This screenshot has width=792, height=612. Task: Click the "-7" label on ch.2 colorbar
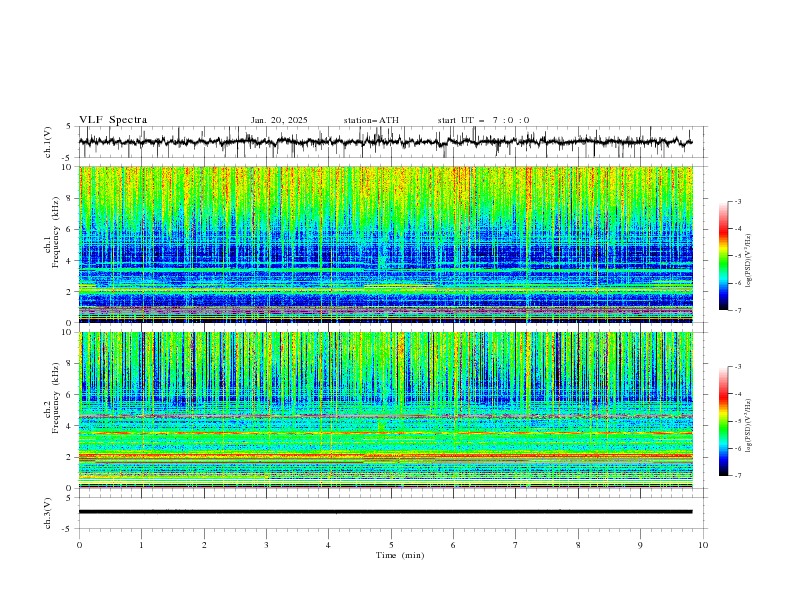click(x=738, y=476)
